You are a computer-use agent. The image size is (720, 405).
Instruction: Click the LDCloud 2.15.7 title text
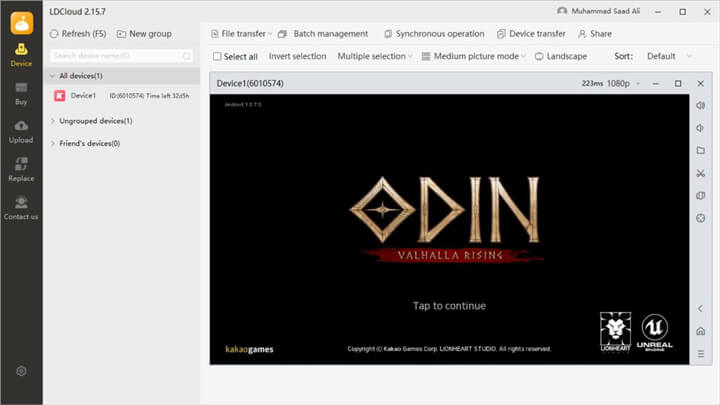click(x=77, y=11)
